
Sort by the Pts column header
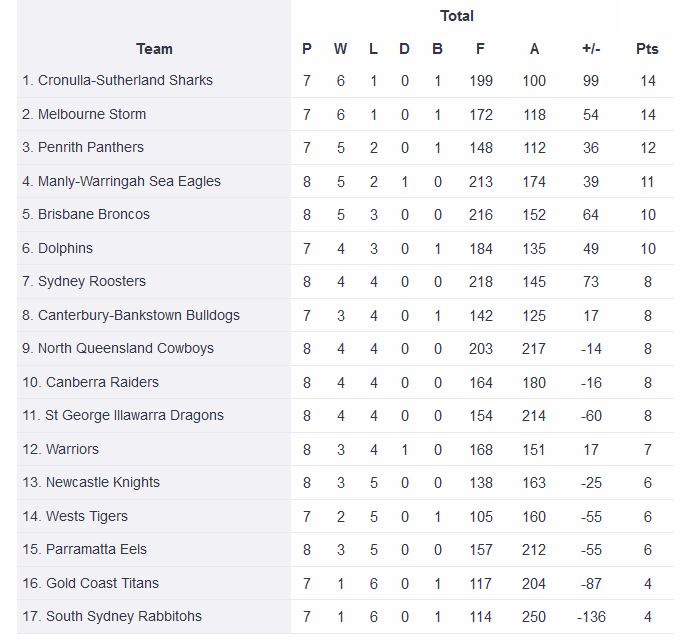[647, 48]
